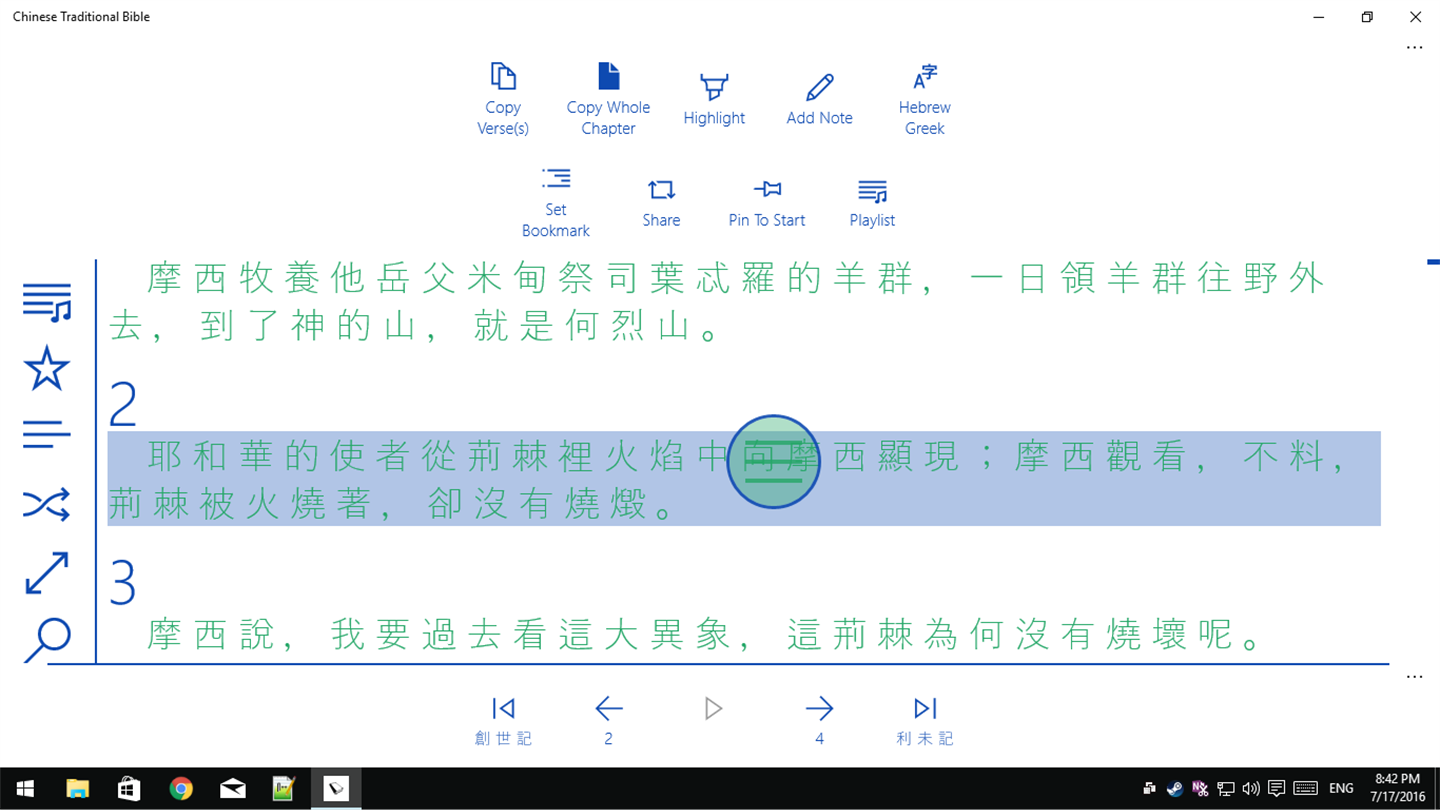Open the text lines sidebar icon
The height and width of the screenshot is (810, 1440).
tap(47, 434)
